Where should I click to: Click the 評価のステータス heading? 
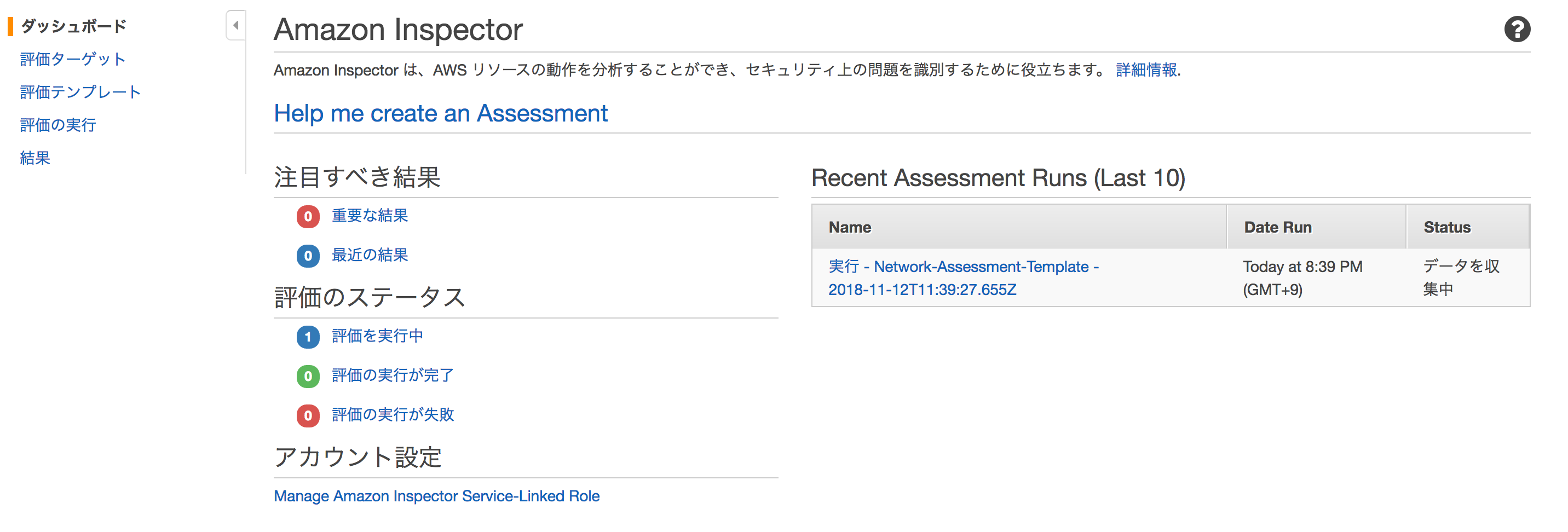[370, 298]
